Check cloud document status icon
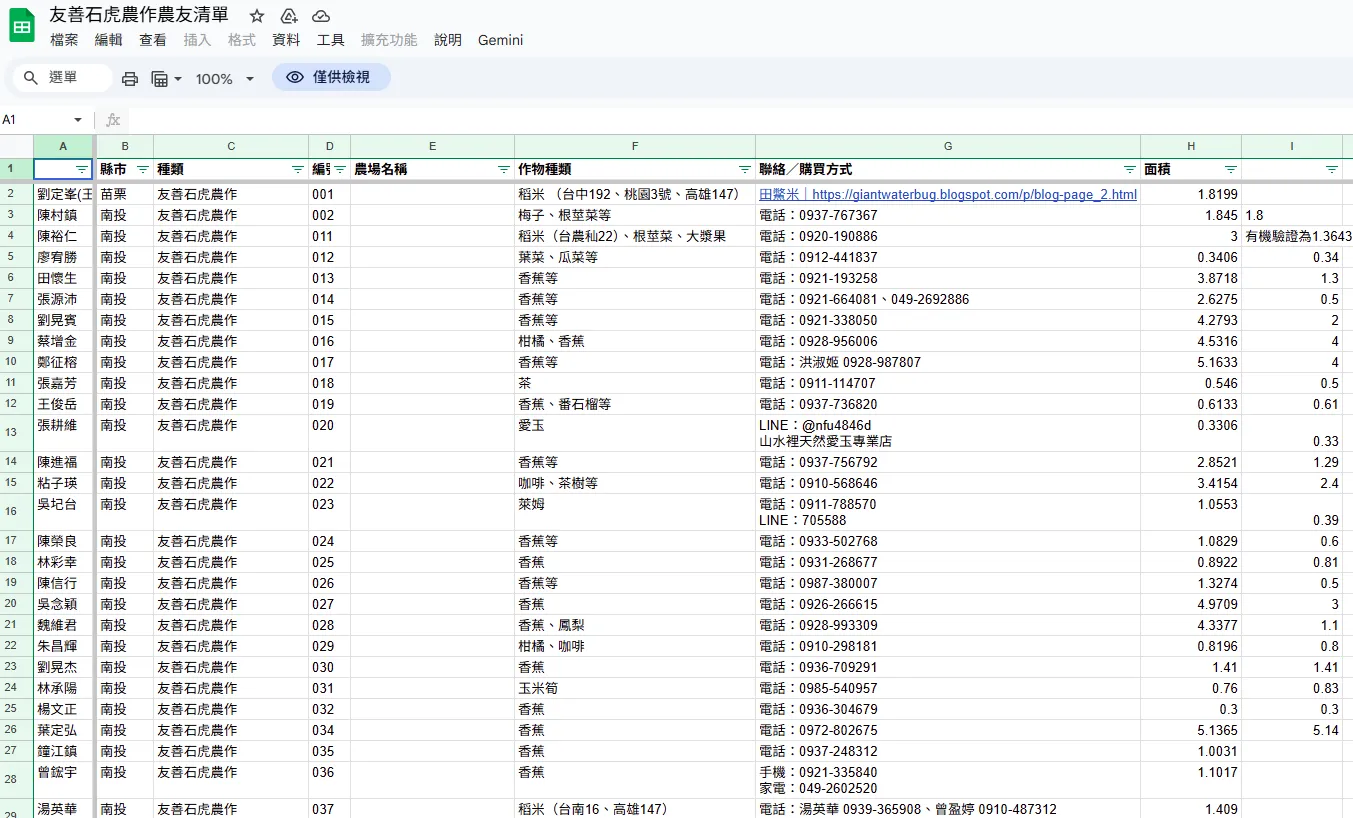Viewport: 1353px width, 818px height. pos(321,16)
